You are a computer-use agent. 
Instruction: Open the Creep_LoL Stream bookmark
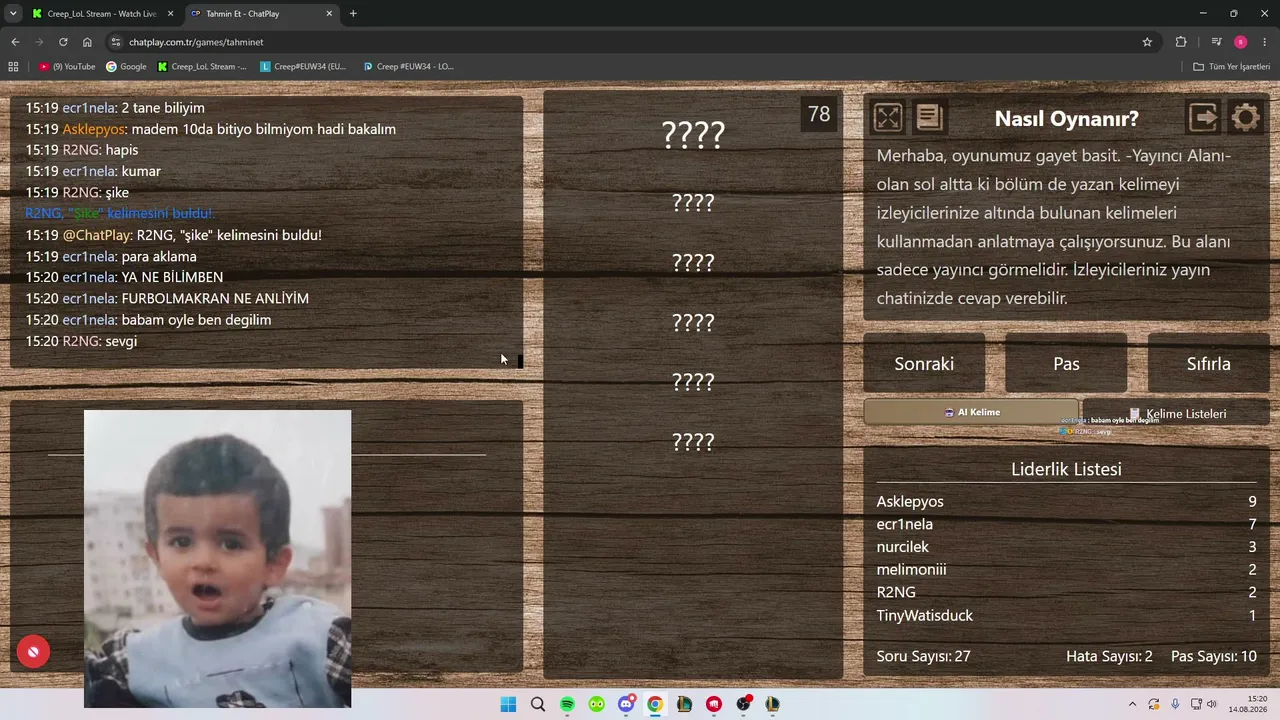click(203, 67)
